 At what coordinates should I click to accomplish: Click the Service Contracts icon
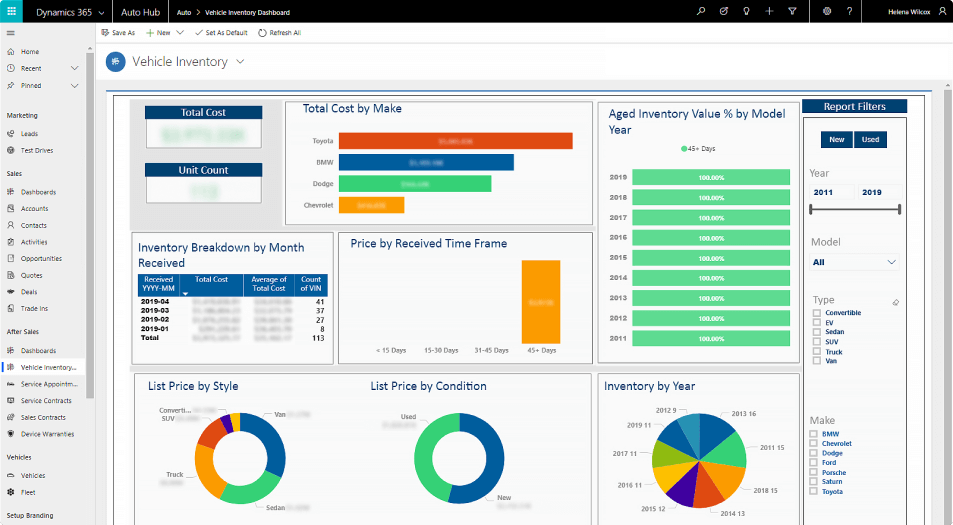[x=10, y=400]
